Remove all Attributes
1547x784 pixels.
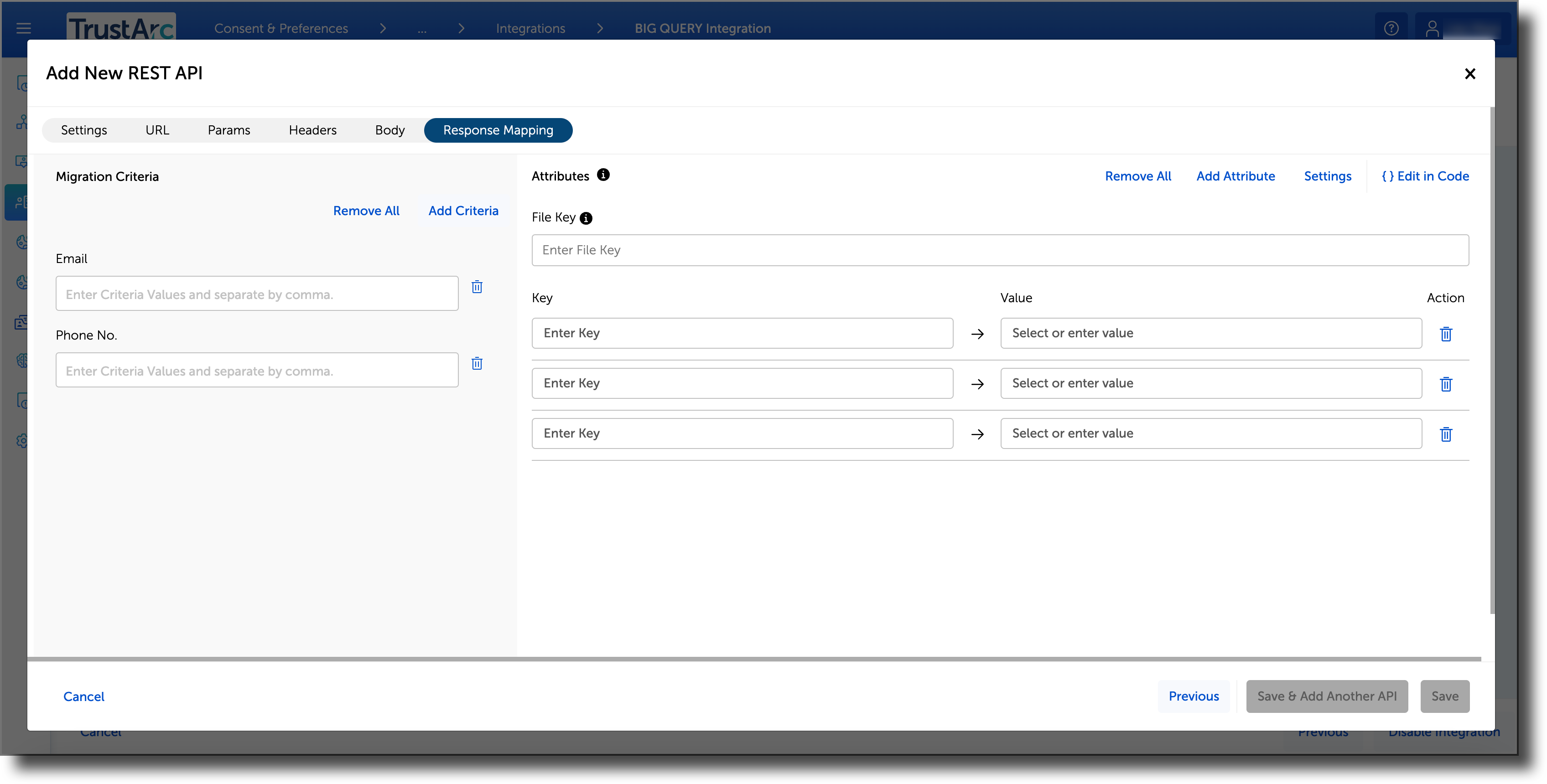click(1137, 176)
